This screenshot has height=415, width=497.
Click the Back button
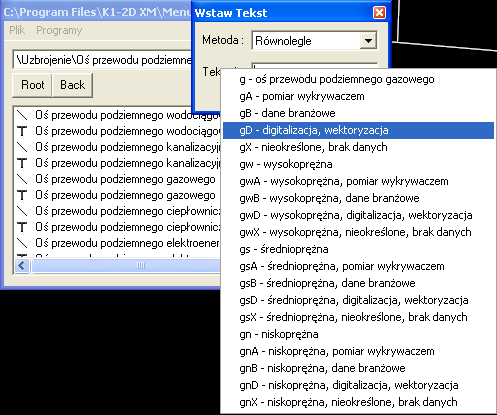(72, 85)
